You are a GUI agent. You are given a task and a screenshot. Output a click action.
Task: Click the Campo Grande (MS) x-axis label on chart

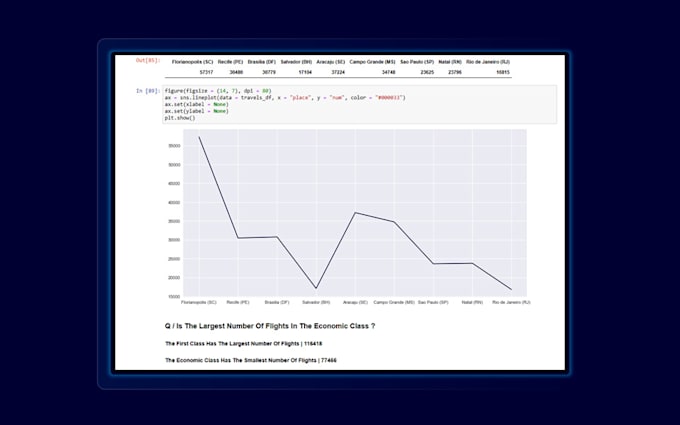pyautogui.click(x=394, y=302)
